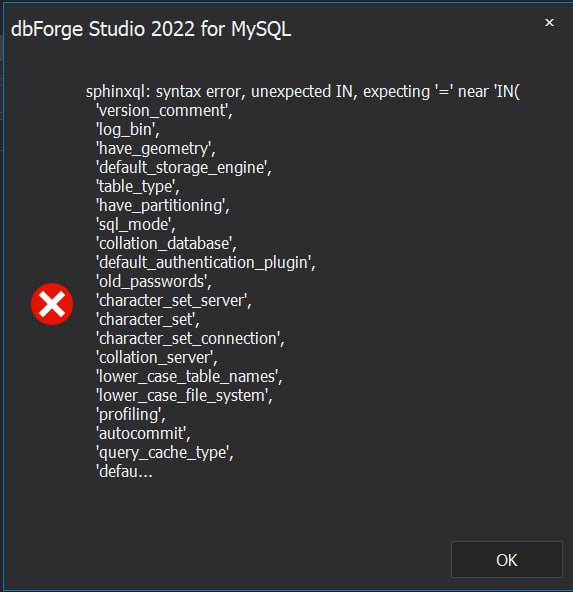573x592 pixels.
Task: Click the 'sql_mode' text line
Action: pyautogui.click(x=136, y=225)
